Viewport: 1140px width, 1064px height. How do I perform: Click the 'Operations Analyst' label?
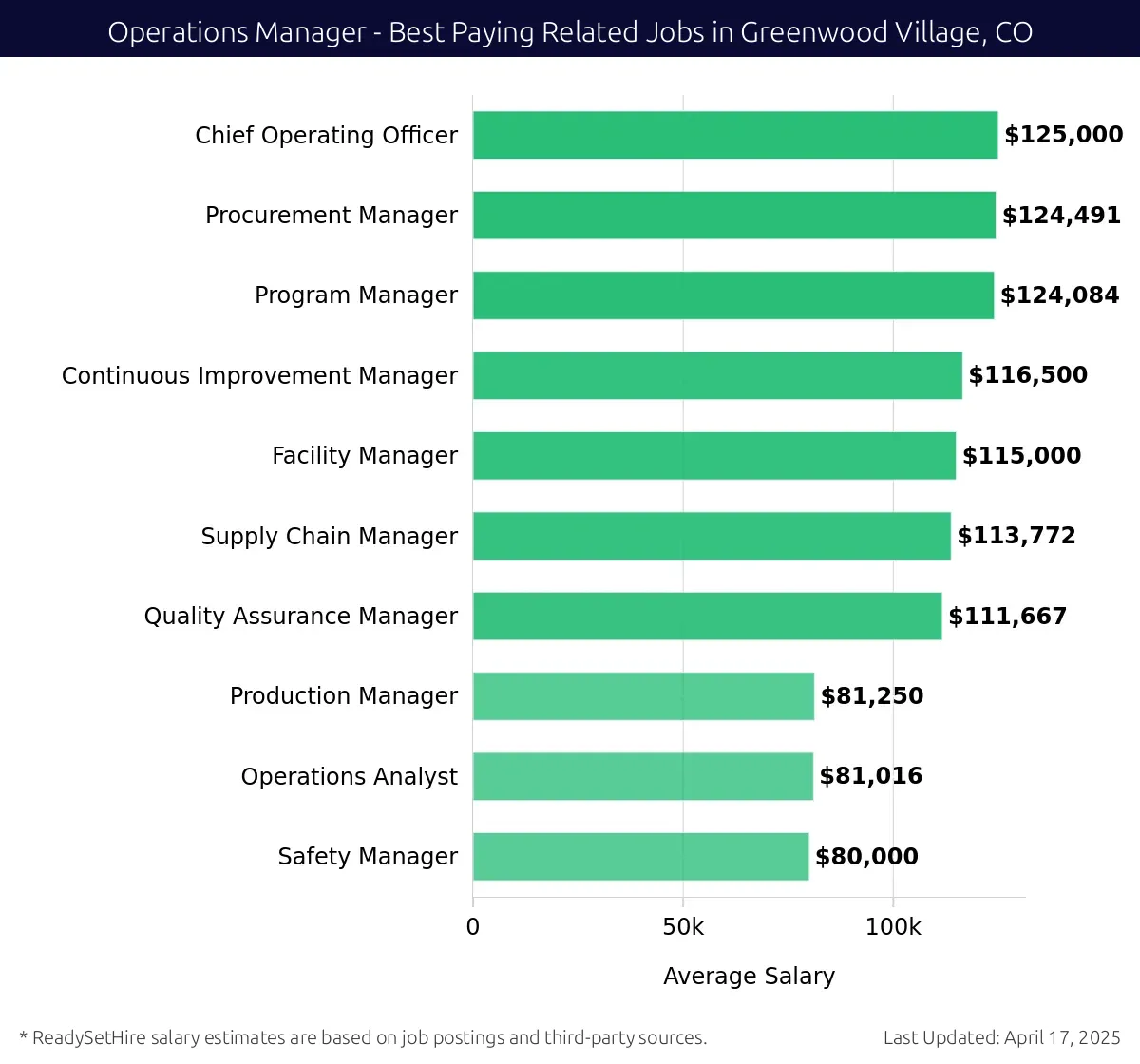[349, 777]
